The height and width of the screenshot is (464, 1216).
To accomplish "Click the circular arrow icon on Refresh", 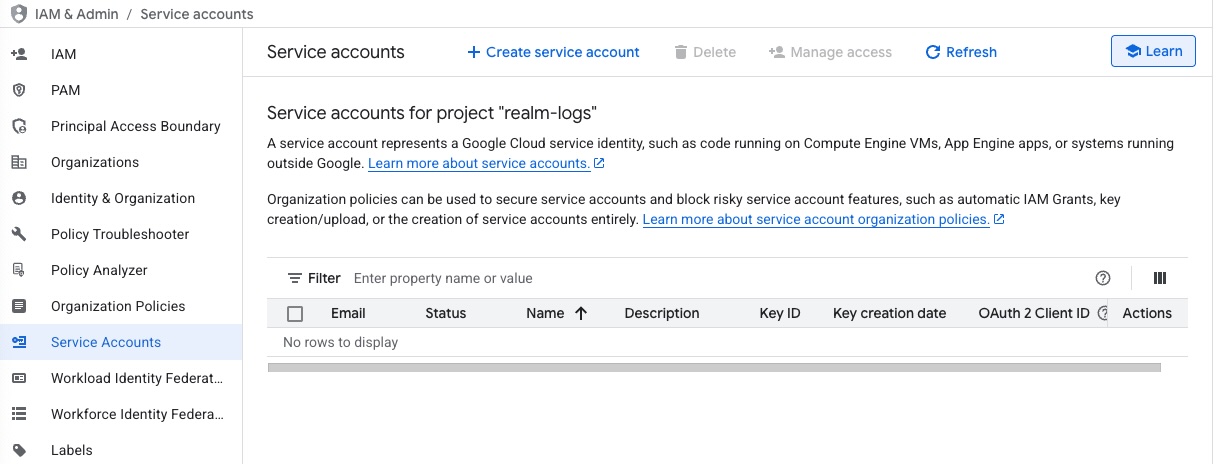I will (933, 52).
